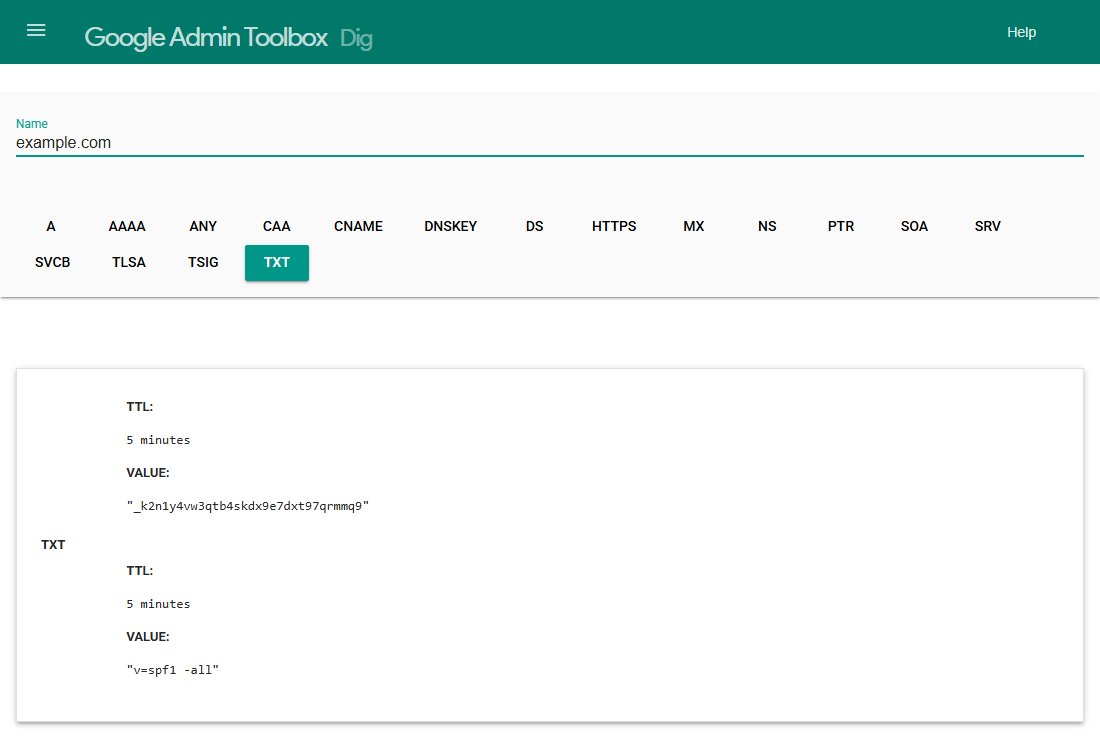
Task: Select the HTTPS record type
Action: (614, 227)
